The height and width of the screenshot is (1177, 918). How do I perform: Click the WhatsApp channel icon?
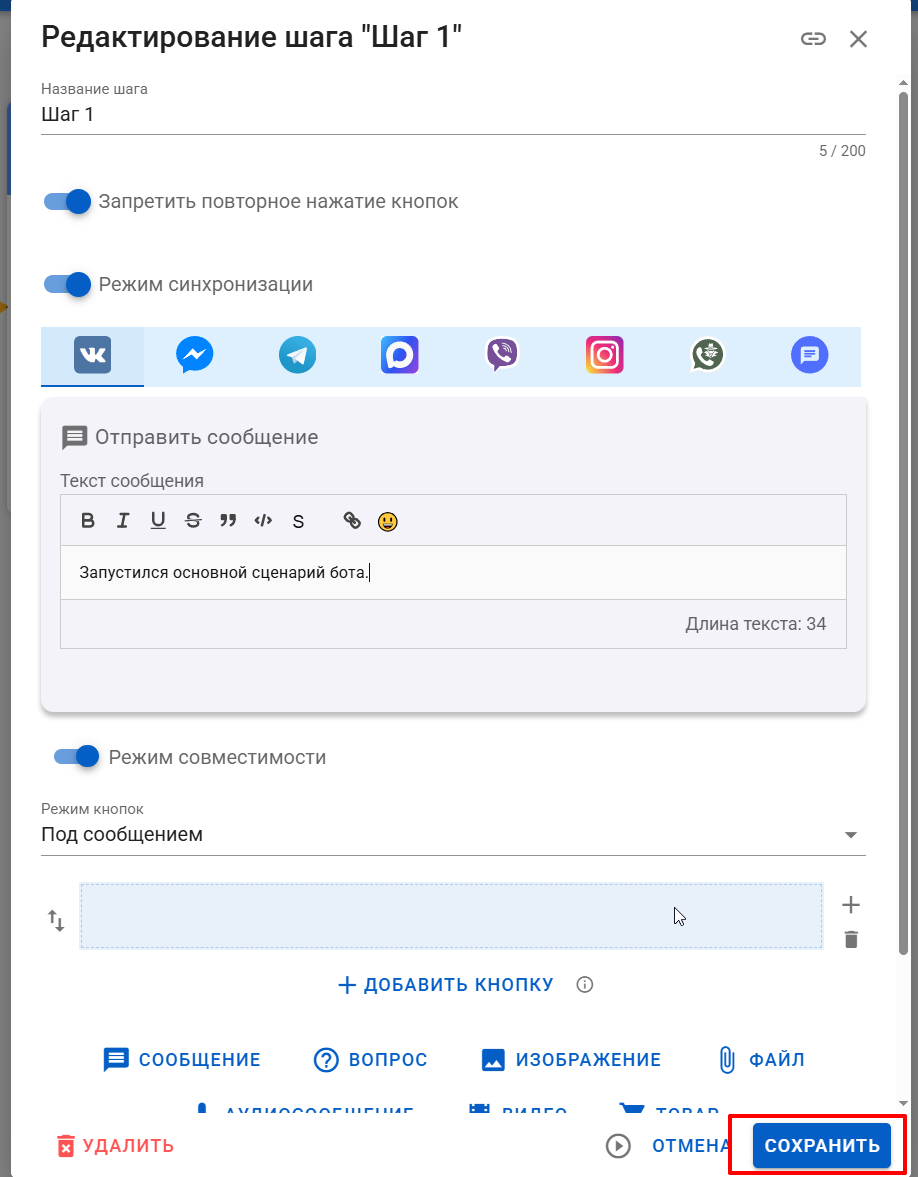click(707, 355)
